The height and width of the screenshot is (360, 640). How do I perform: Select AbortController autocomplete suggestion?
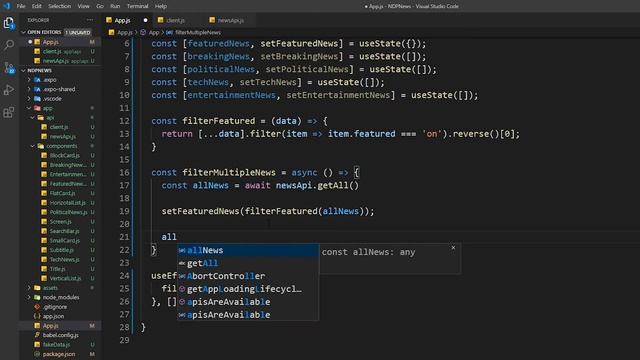[x=248, y=276]
